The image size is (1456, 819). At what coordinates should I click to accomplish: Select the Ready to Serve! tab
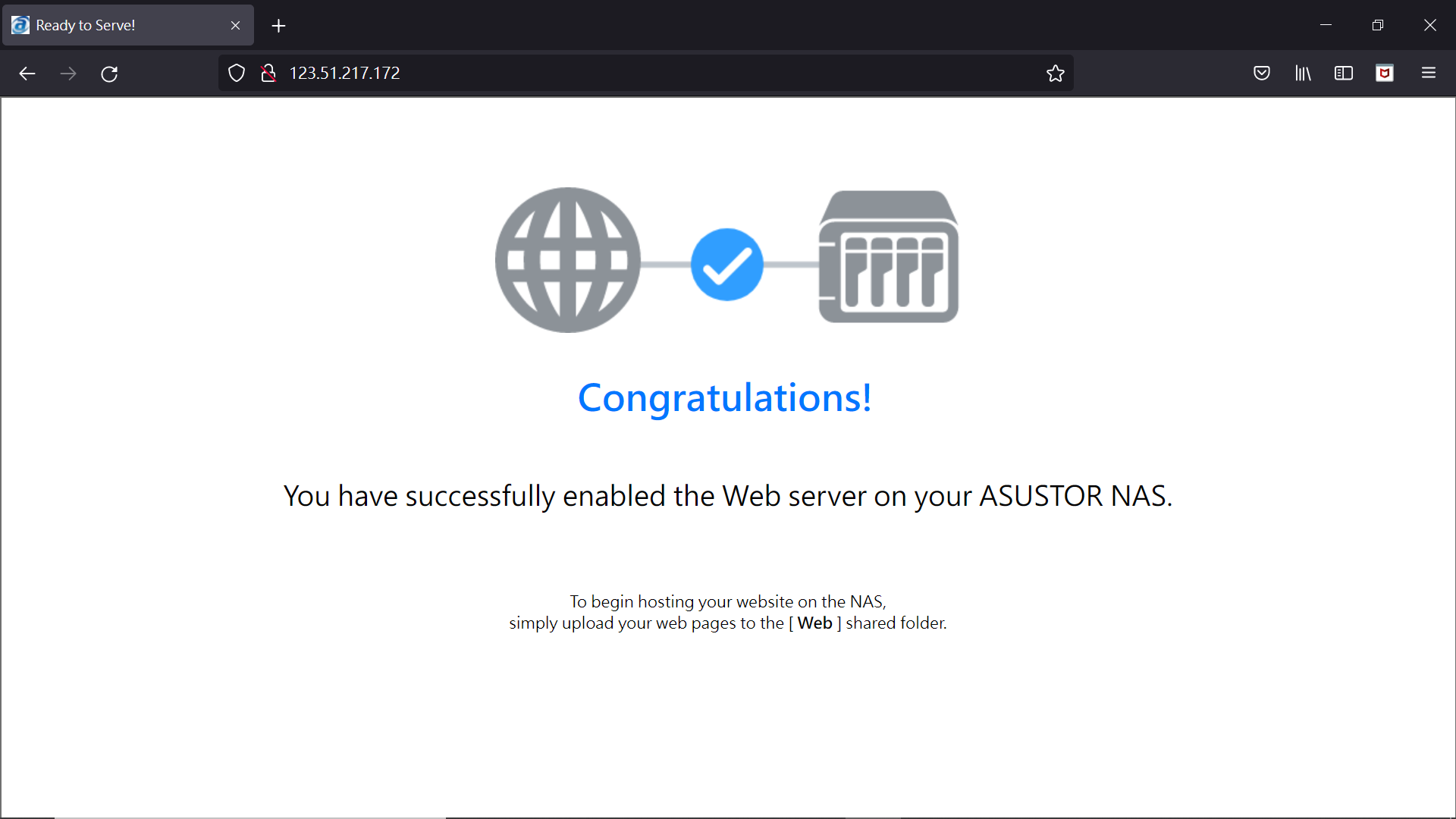tap(128, 26)
